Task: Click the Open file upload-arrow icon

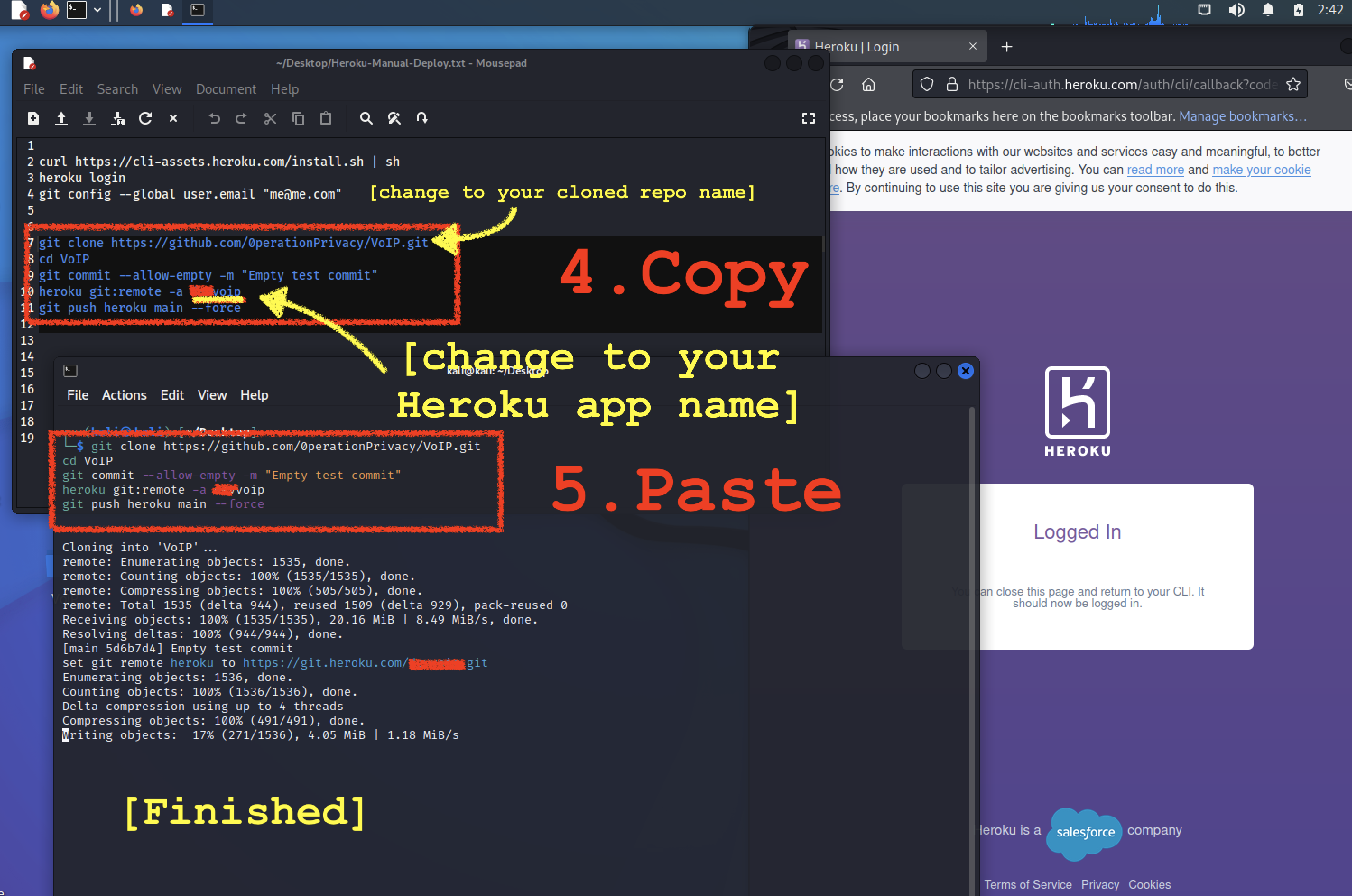Action: click(x=61, y=118)
